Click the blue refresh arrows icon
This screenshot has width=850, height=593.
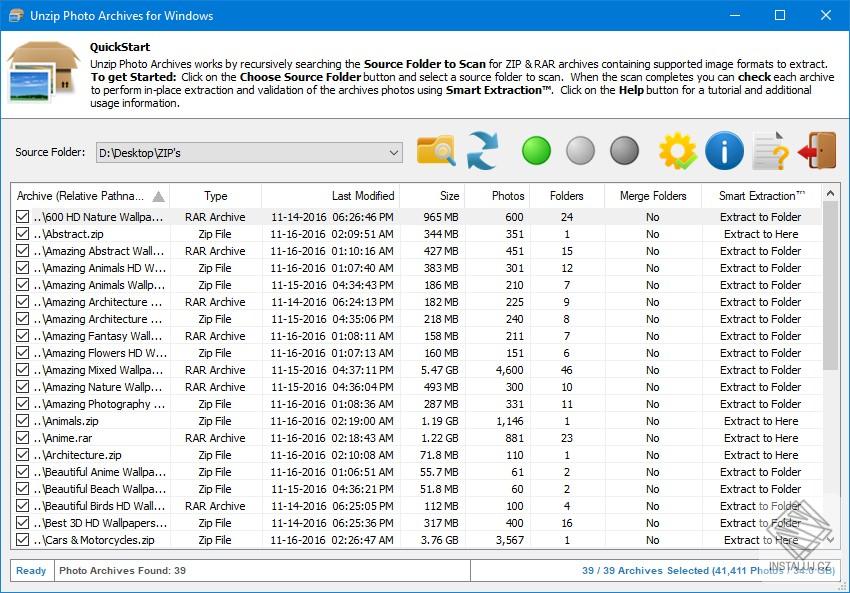[482, 150]
